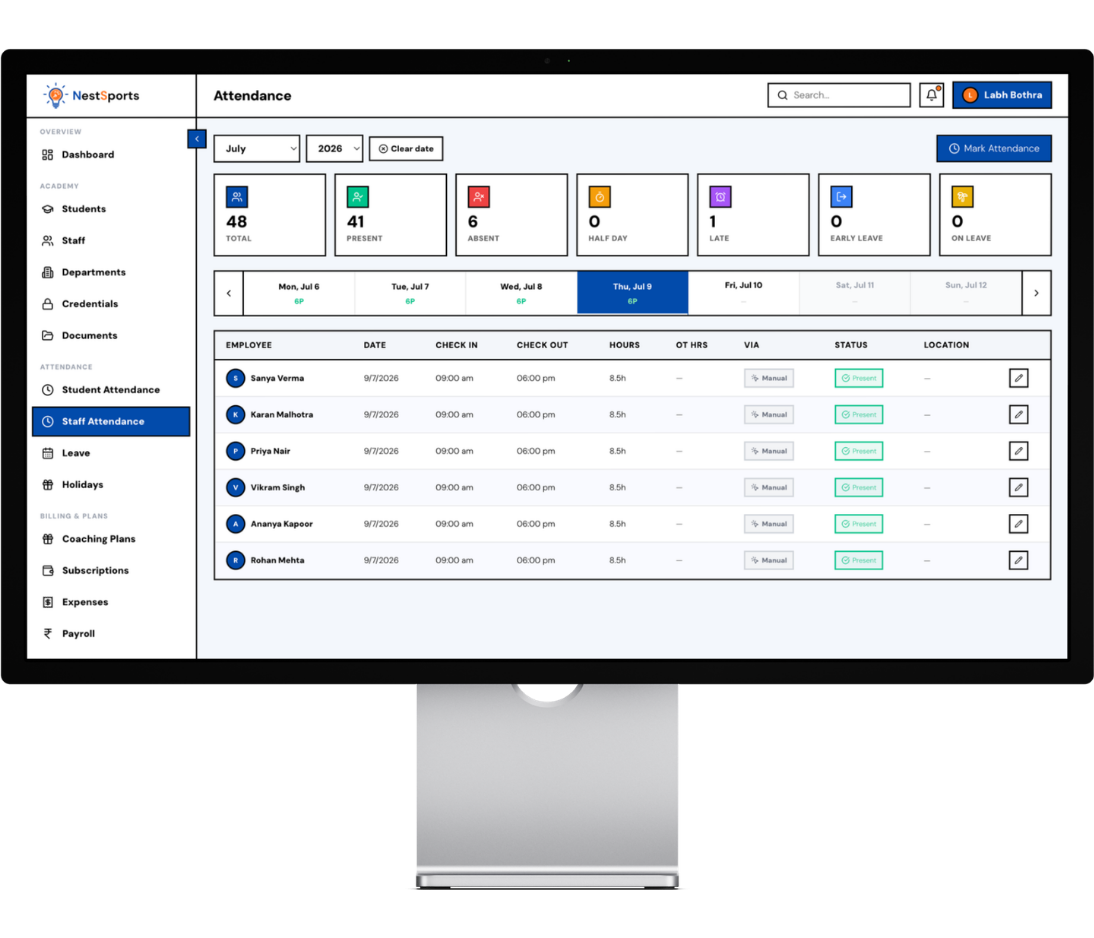Open Credentials in the sidebar
Image resolution: width=1094 pixels, height=938 pixels.
pos(111,304)
